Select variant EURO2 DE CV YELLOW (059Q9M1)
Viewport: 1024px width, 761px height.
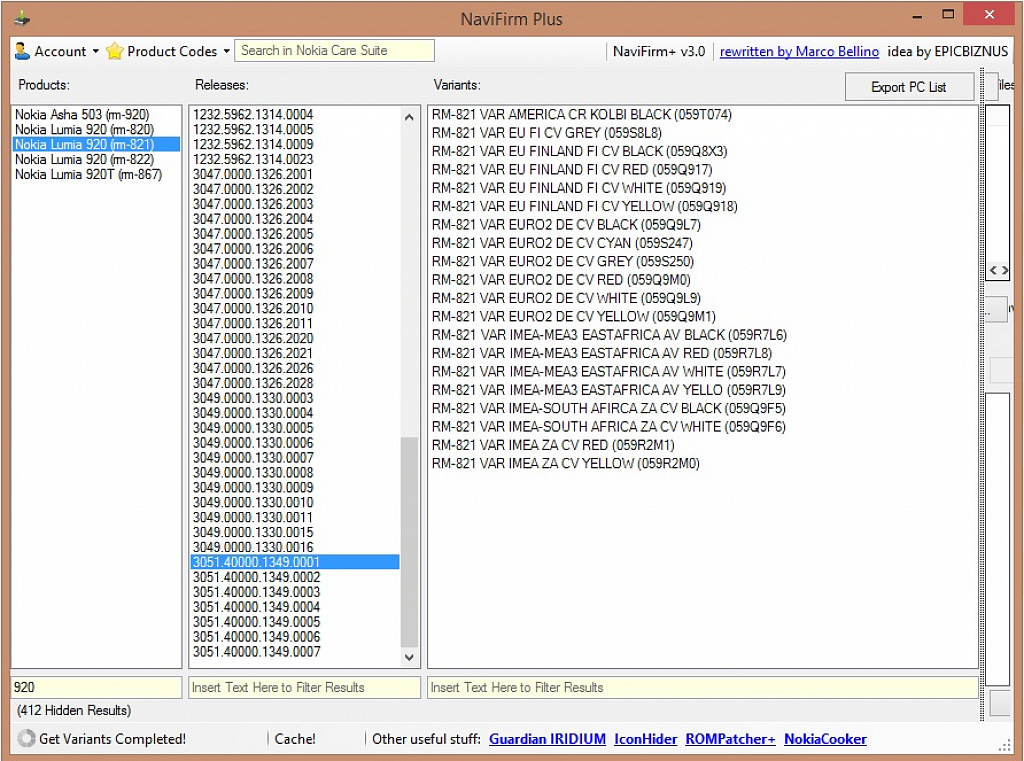point(703,316)
